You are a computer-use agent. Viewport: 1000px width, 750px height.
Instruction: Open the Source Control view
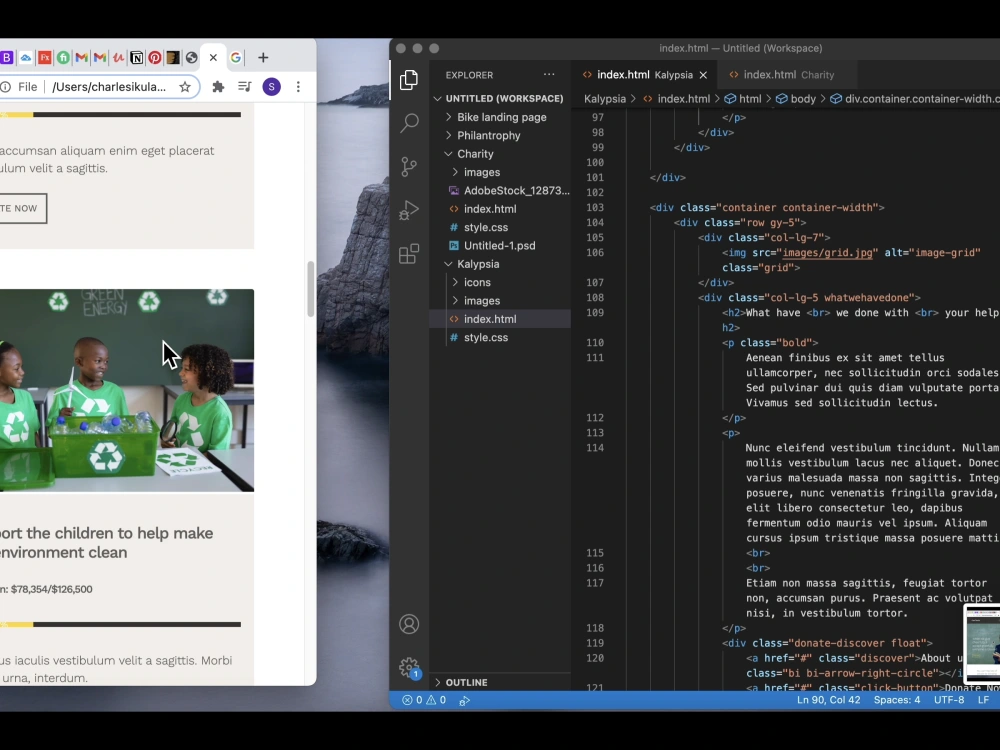tap(409, 166)
